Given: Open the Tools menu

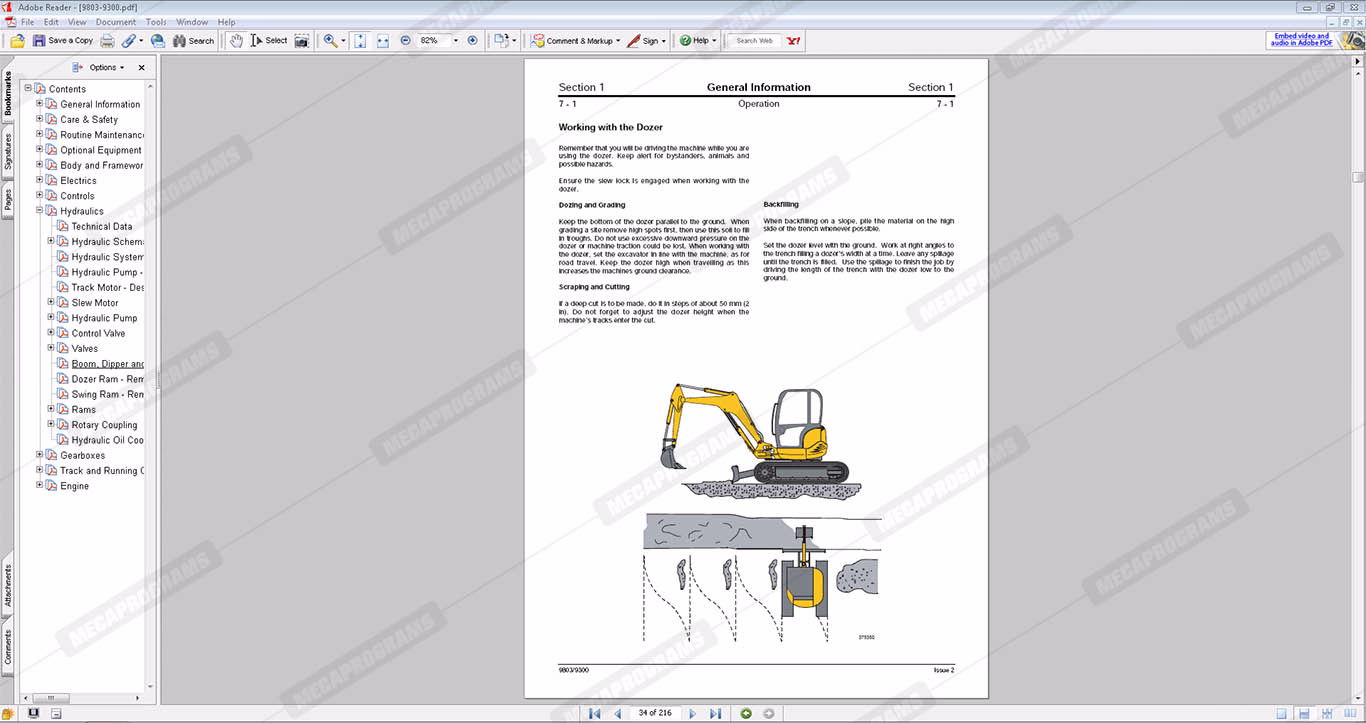Looking at the screenshot, I should pos(156,22).
